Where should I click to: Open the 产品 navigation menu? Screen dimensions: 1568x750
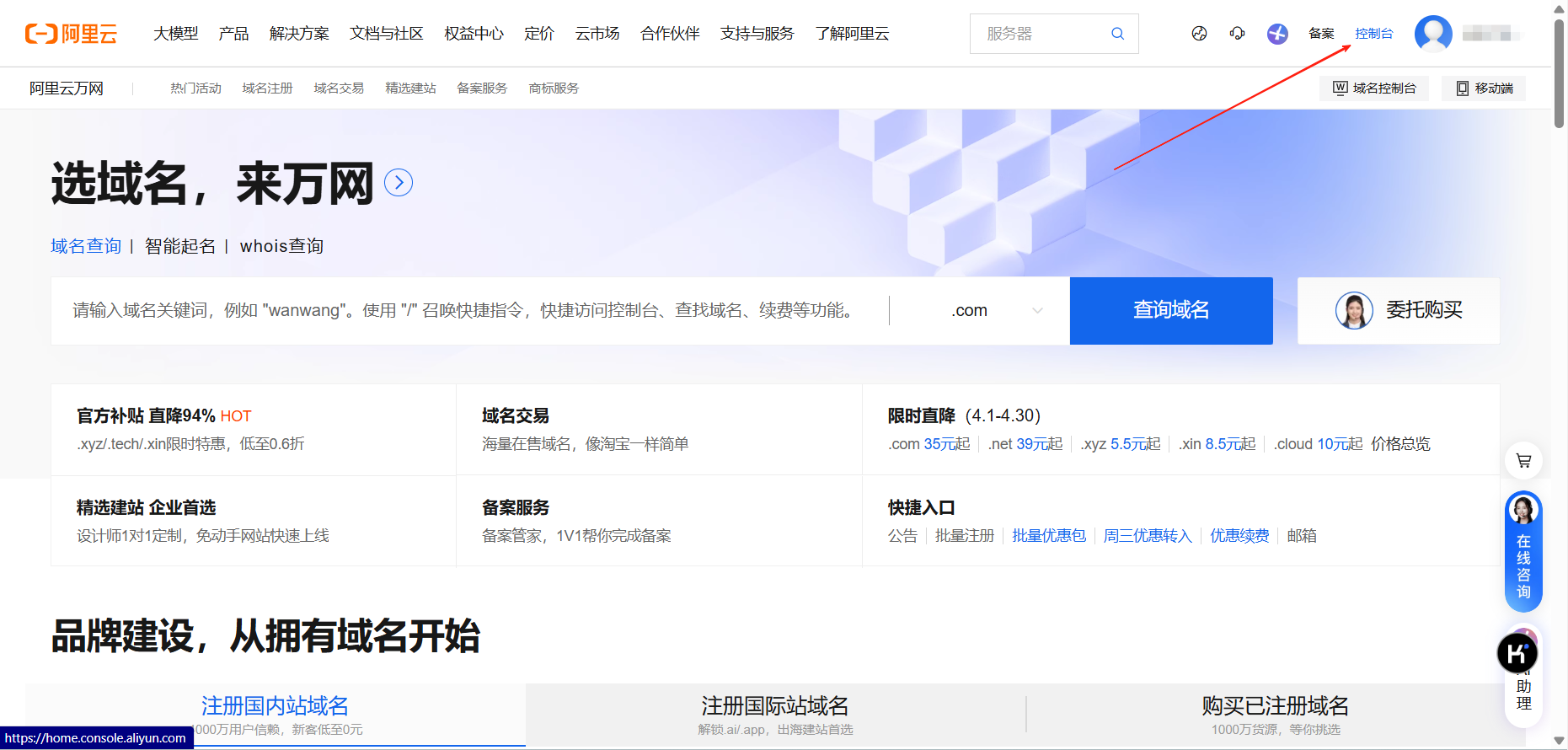coord(233,34)
